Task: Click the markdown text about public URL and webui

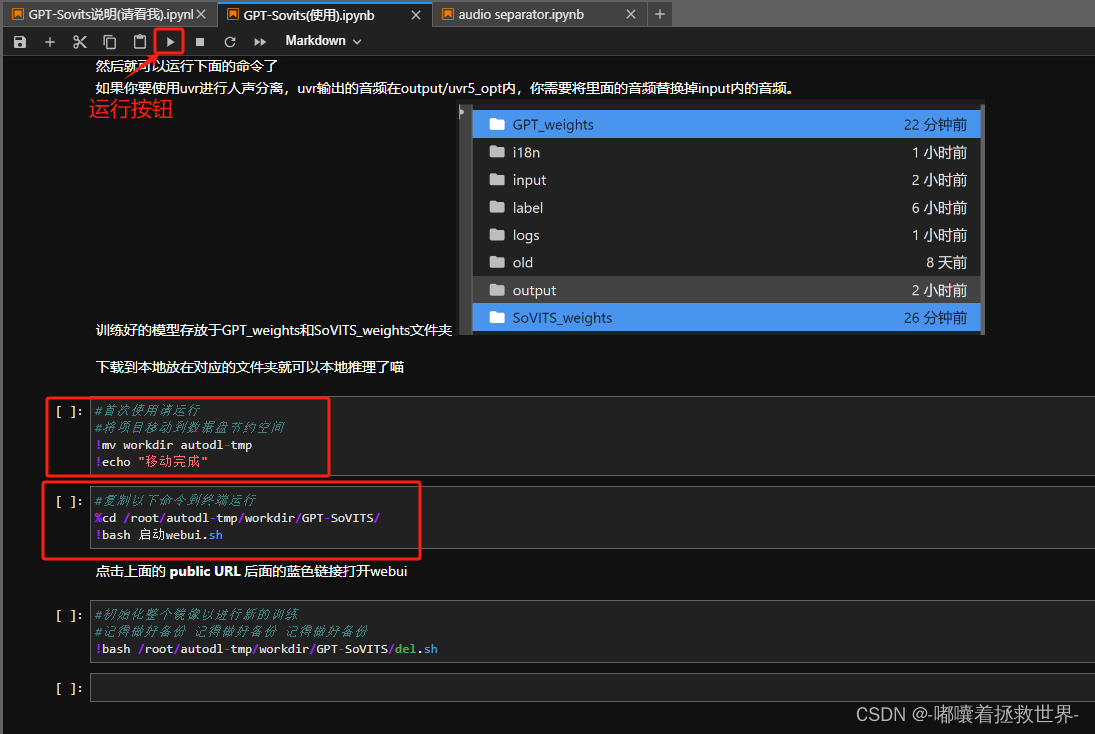Action: tap(251, 571)
